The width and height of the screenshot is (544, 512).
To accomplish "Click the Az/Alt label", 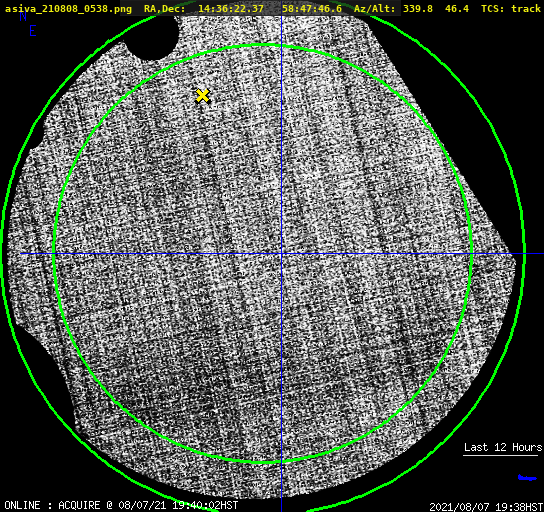I will [375, 9].
